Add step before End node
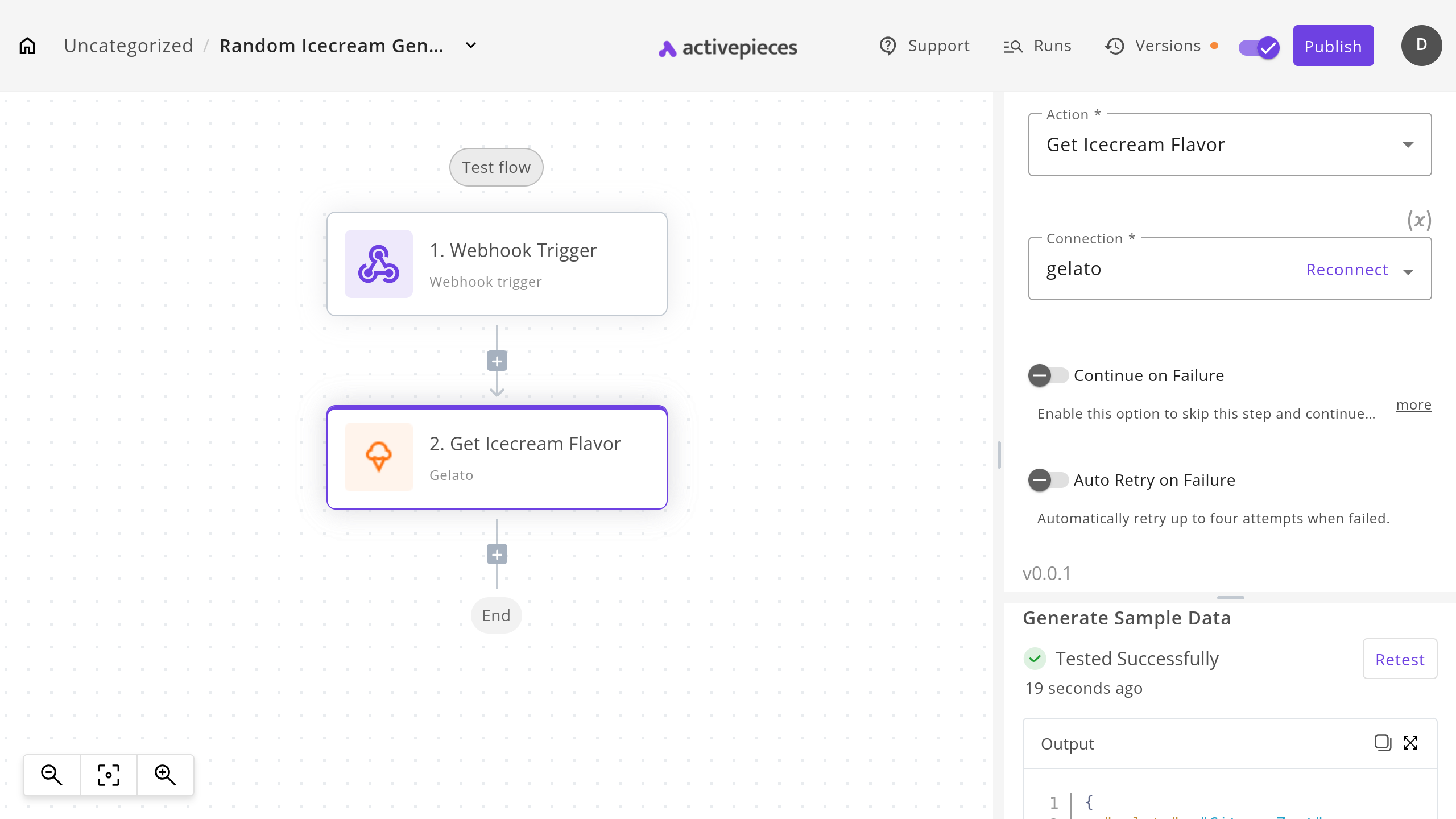Viewport: 1456px width, 819px height. [497, 555]
